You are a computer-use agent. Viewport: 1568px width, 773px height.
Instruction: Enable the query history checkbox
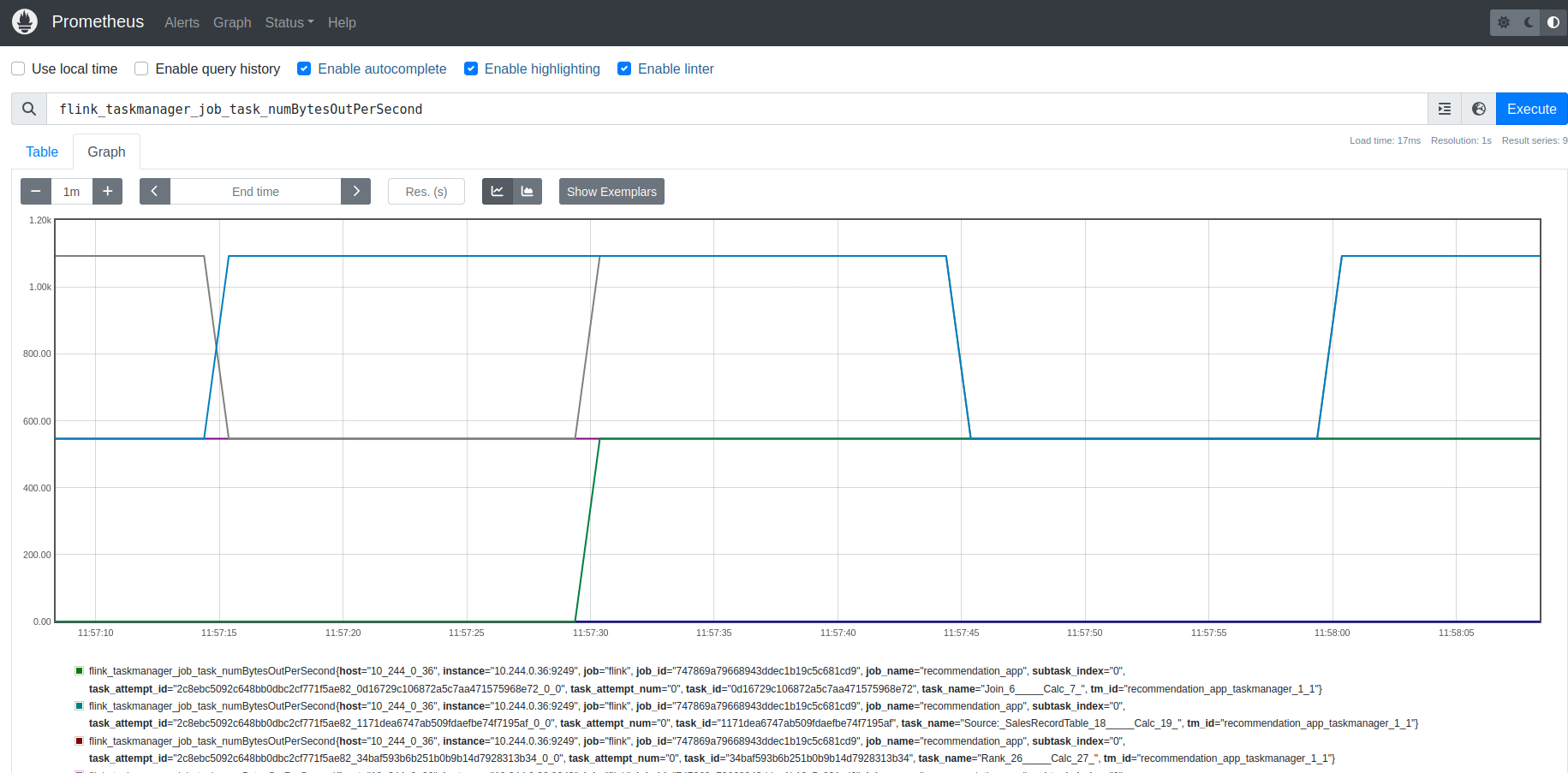point(141,68)
